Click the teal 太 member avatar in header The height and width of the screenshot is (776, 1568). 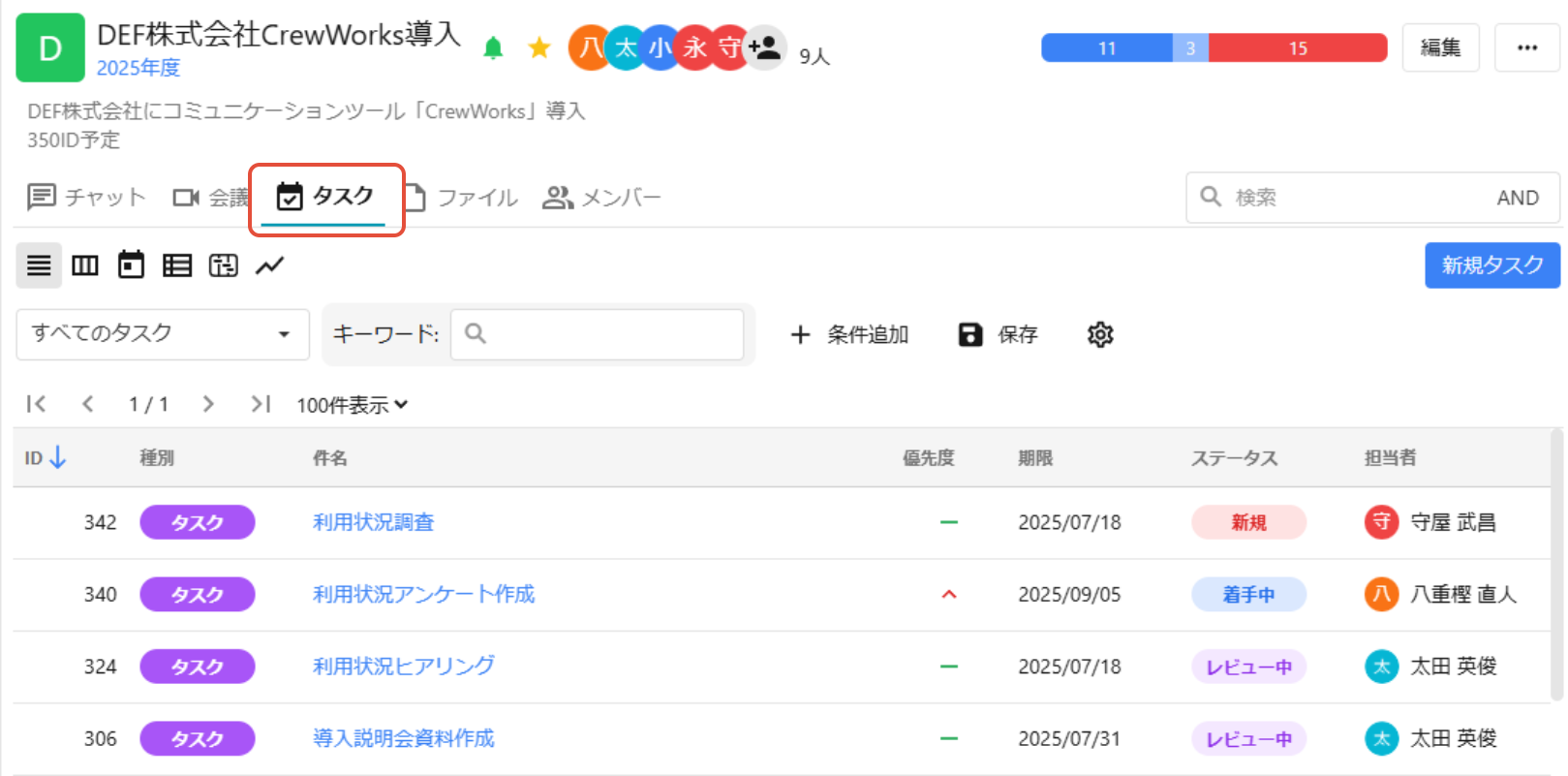click(x=626, y=47)
